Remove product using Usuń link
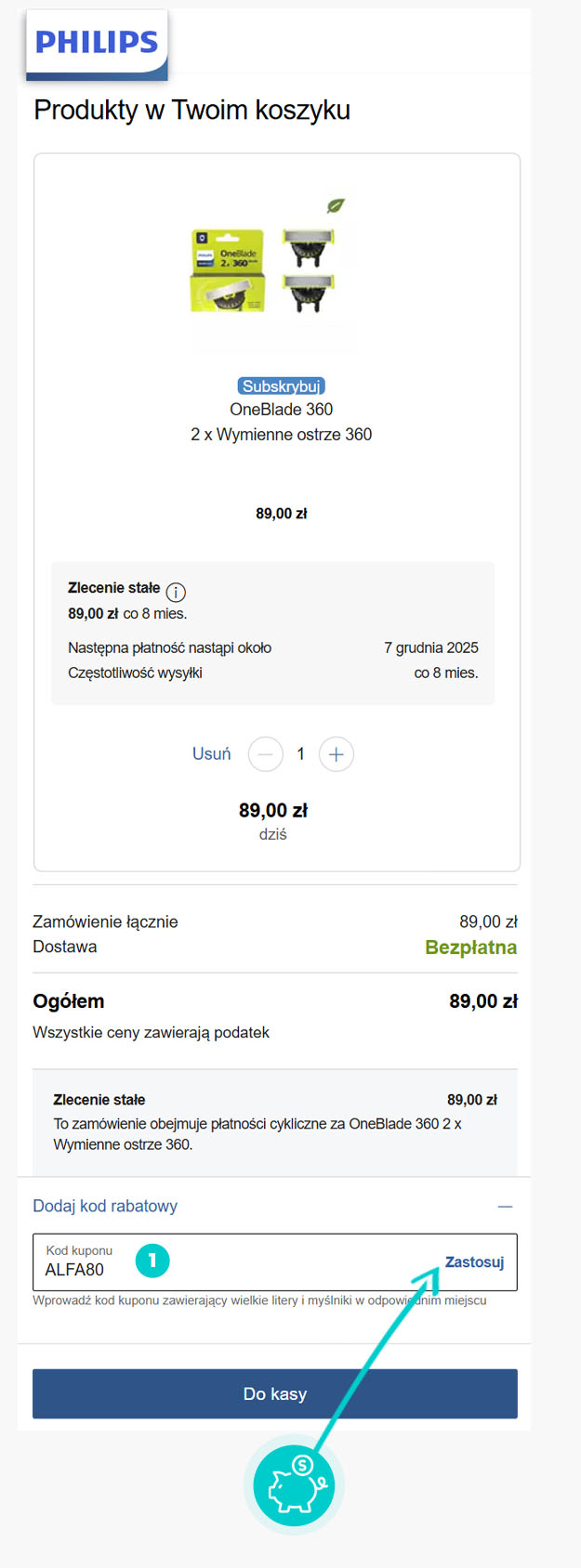This screenshot has height=1568, width=581. click(x=211, y=753)
